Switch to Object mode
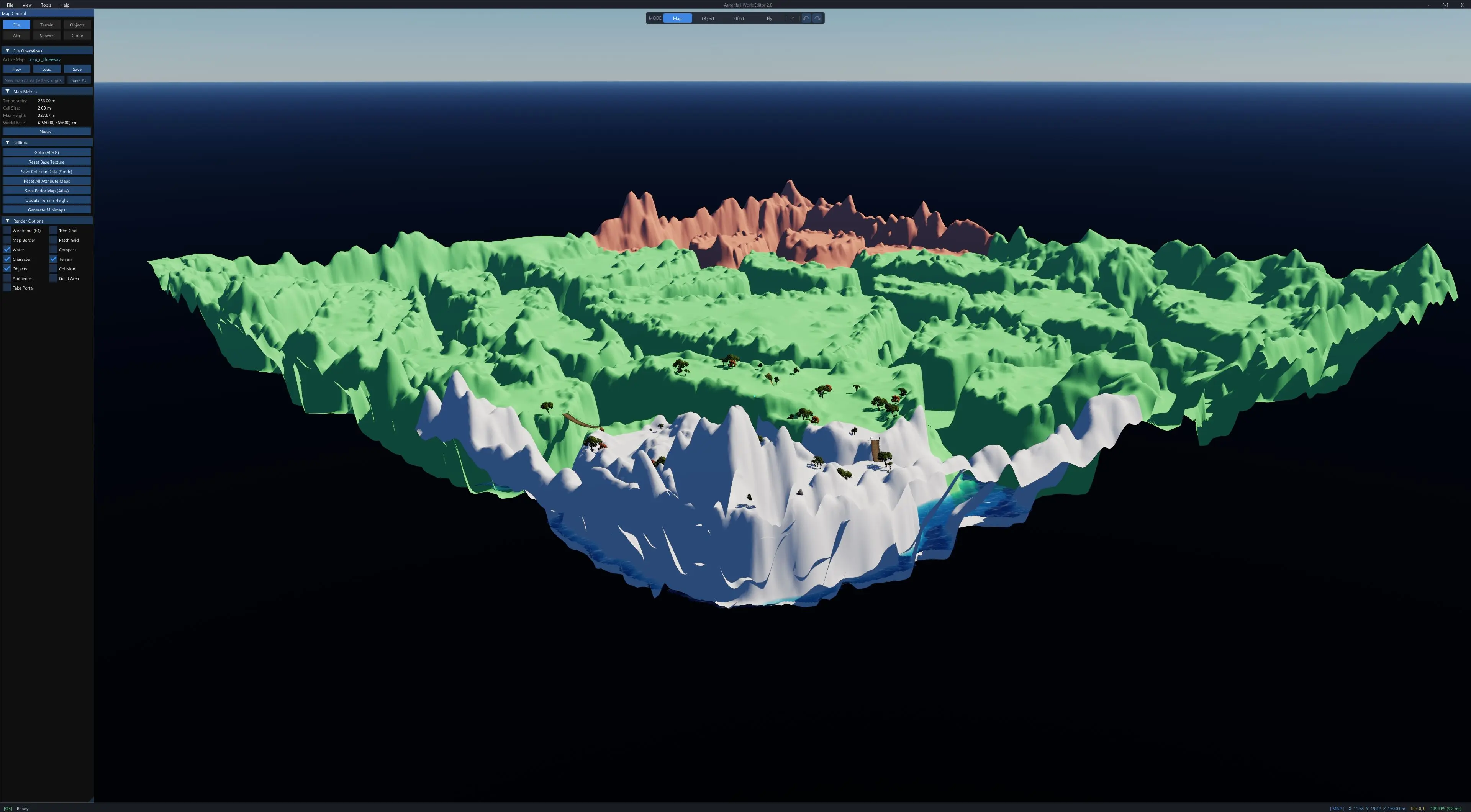1471x812 pixels. click(x=708, y=18)
